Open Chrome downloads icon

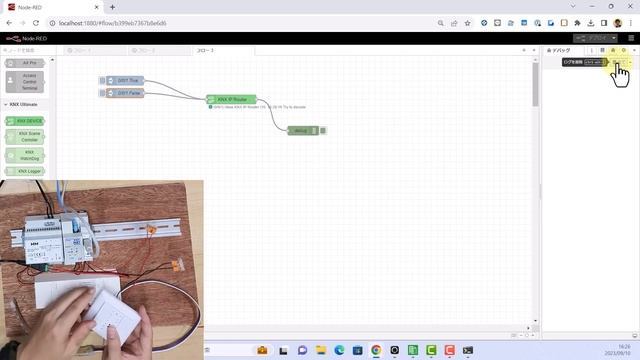point(591,23)
